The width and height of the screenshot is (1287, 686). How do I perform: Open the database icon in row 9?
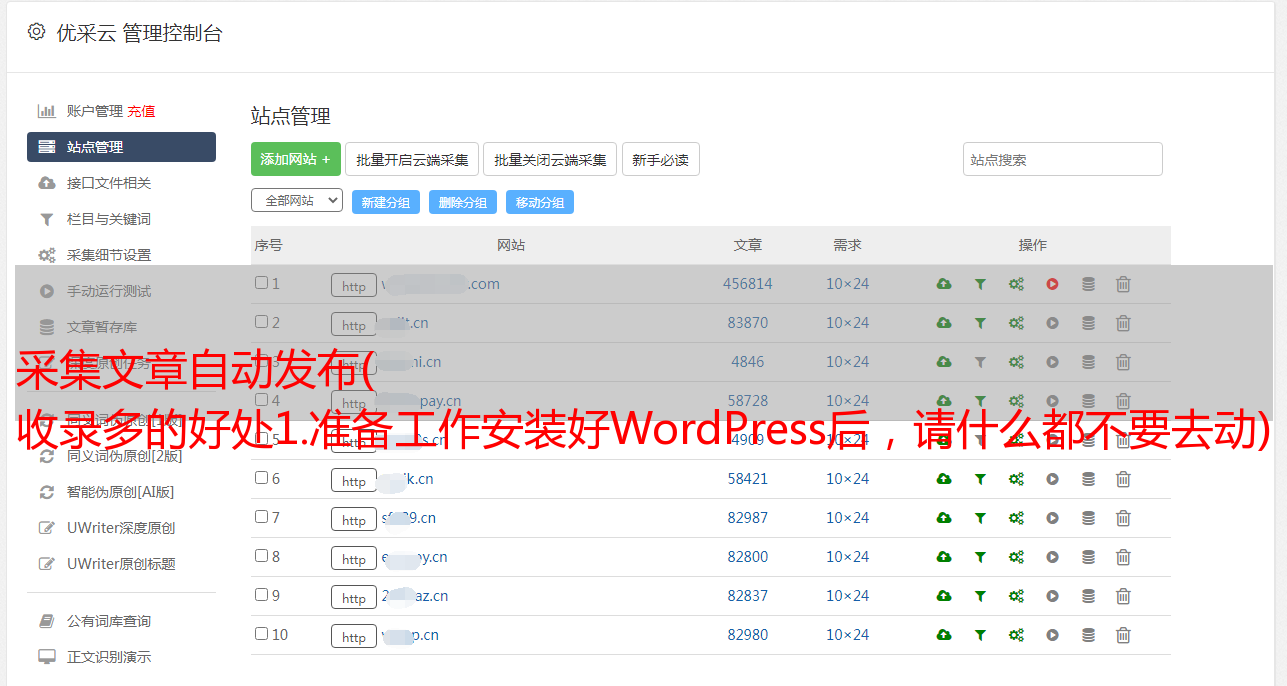click(1088, 596)
